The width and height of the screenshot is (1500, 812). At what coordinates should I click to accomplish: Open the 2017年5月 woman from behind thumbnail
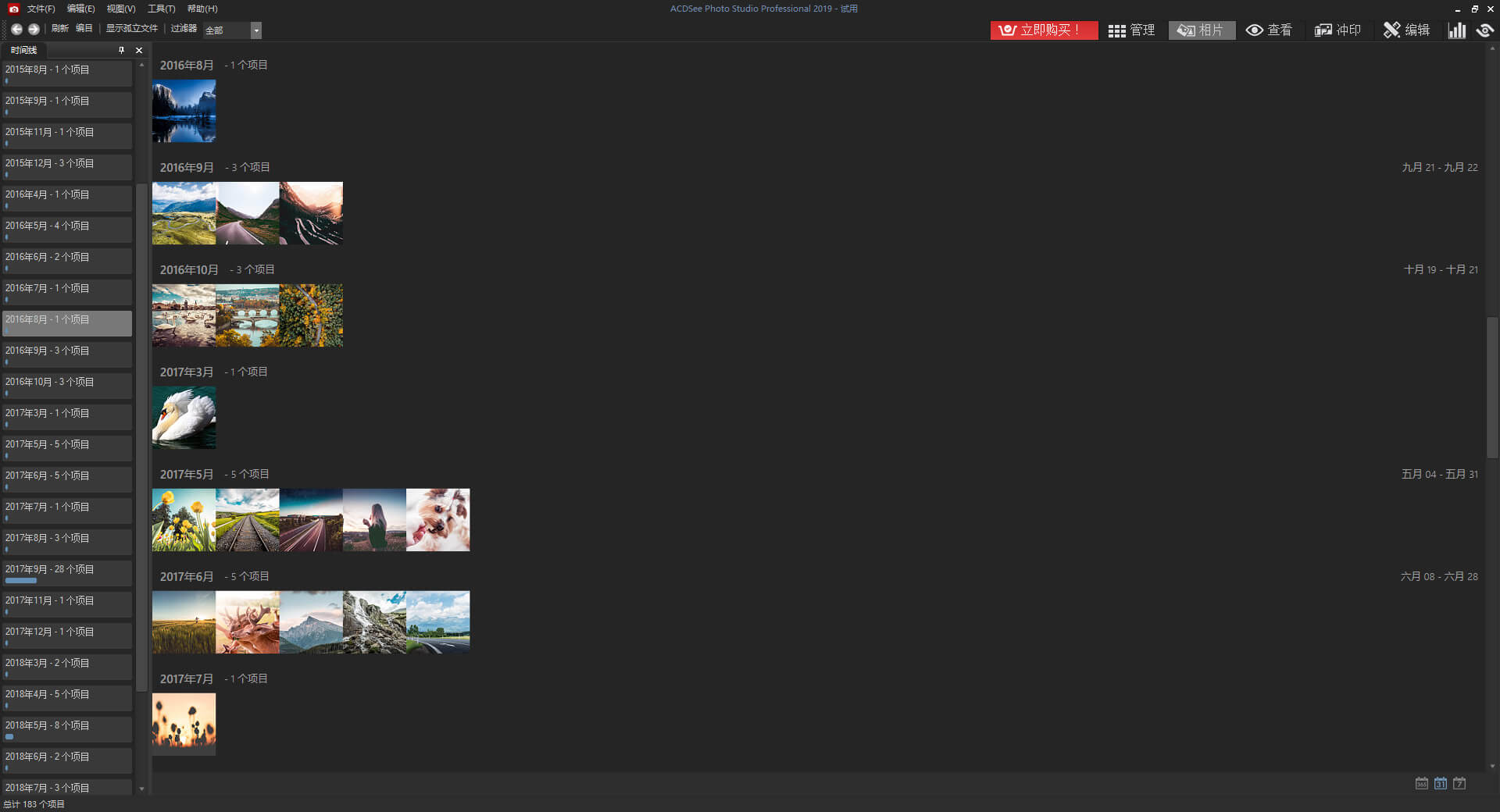374,520
